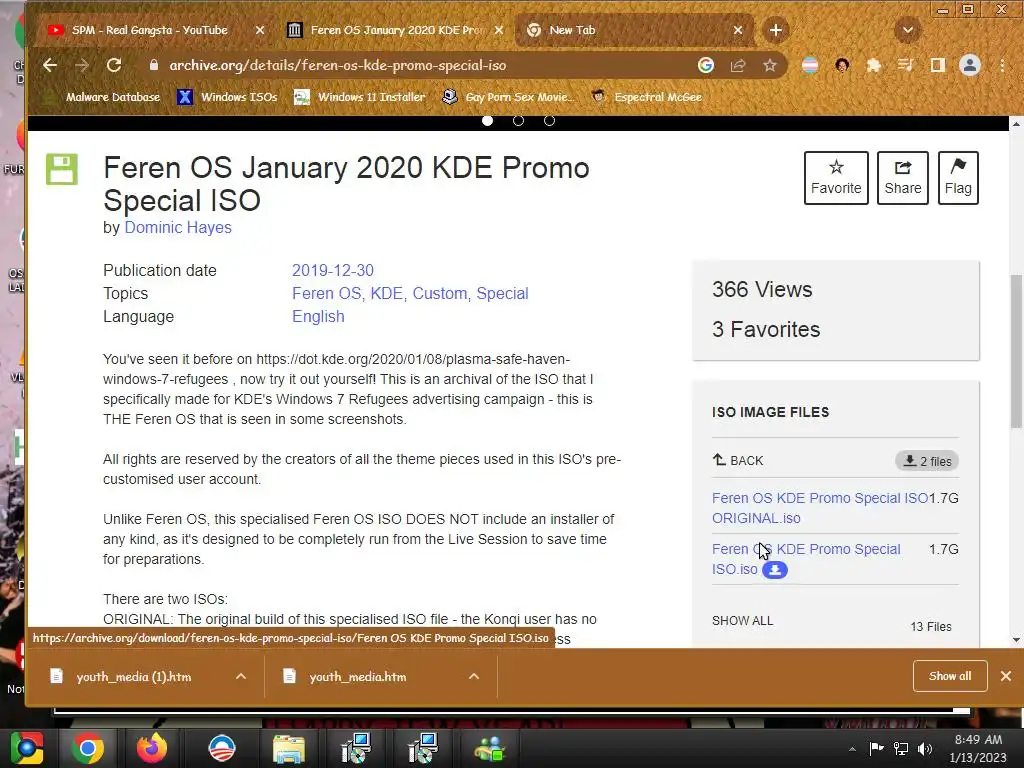1024x768 pixels.
Task: Open Firefox from the taskbar
Action: tap(152, 748)
